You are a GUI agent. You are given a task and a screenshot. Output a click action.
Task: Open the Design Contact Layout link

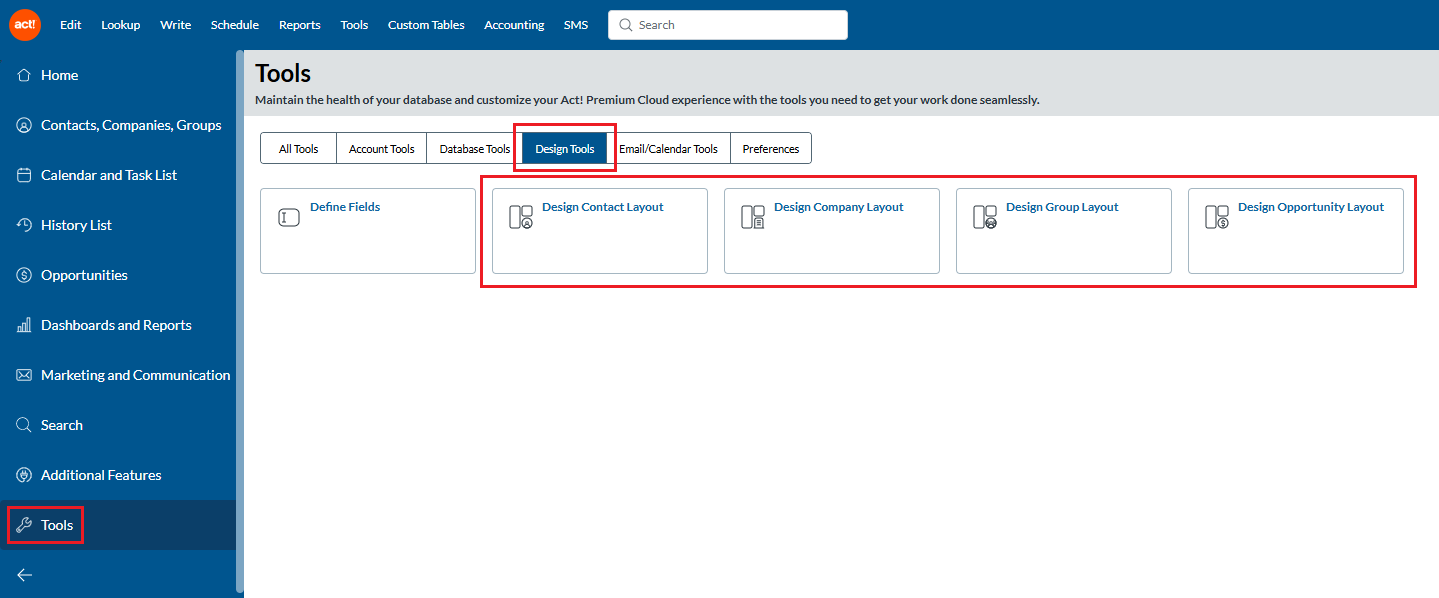coord(603,207)
